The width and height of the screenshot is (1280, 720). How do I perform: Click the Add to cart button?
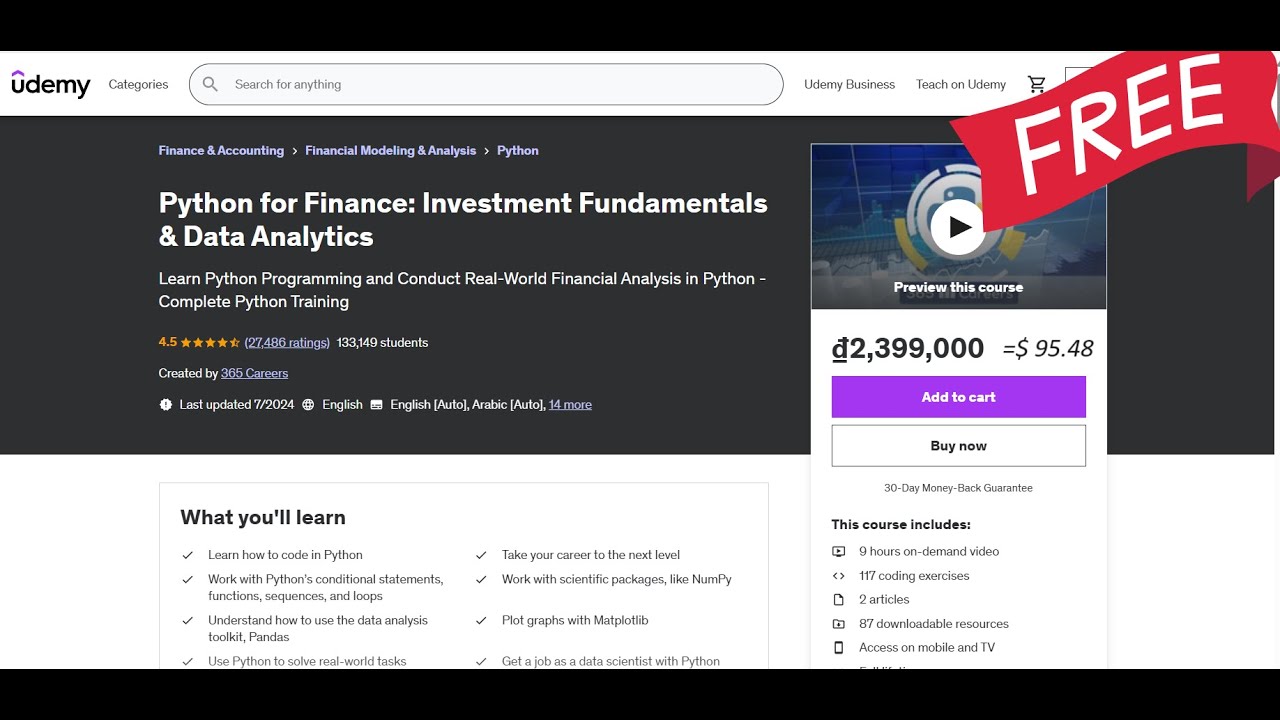coord(958,397)
